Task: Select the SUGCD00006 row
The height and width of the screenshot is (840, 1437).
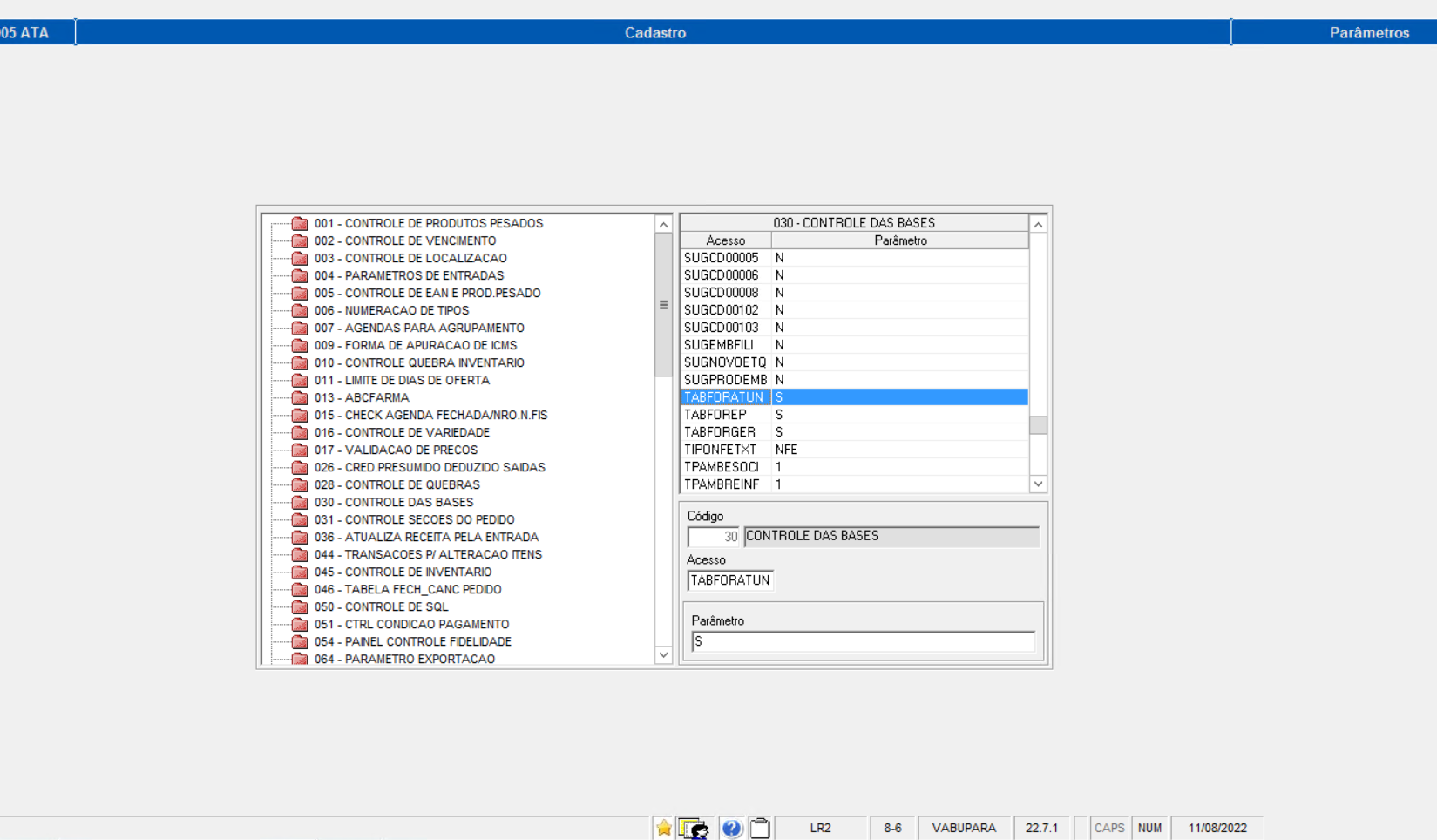Action: click(854, 275)
